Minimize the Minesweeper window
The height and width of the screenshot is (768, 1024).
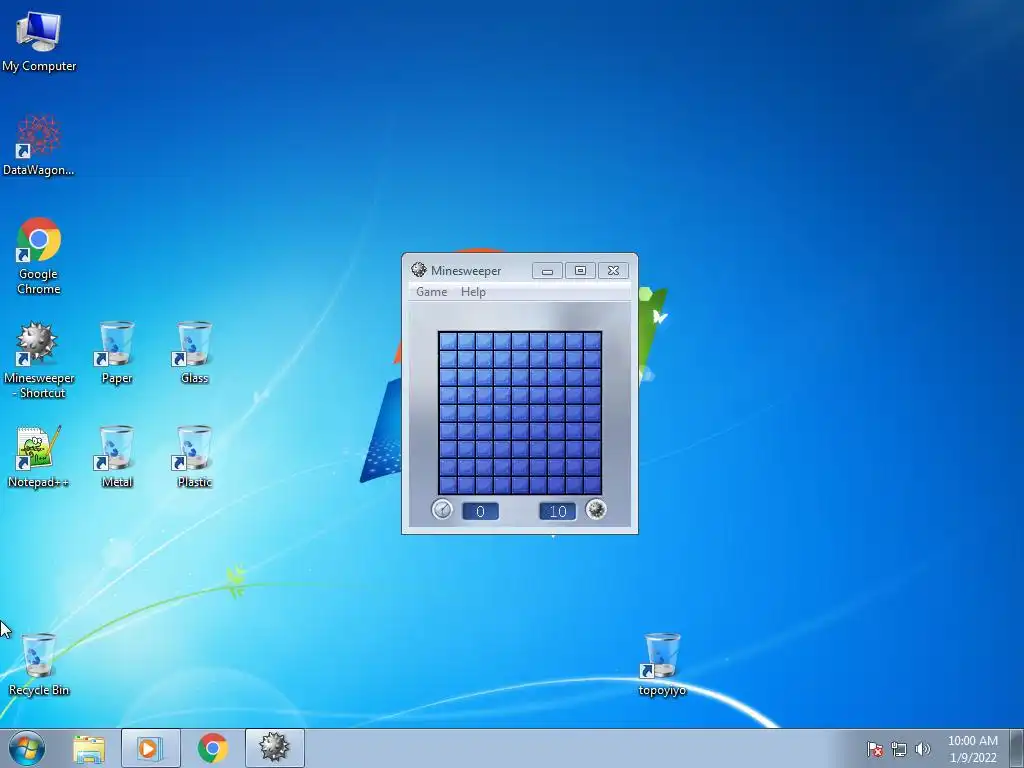coord(547,270)
